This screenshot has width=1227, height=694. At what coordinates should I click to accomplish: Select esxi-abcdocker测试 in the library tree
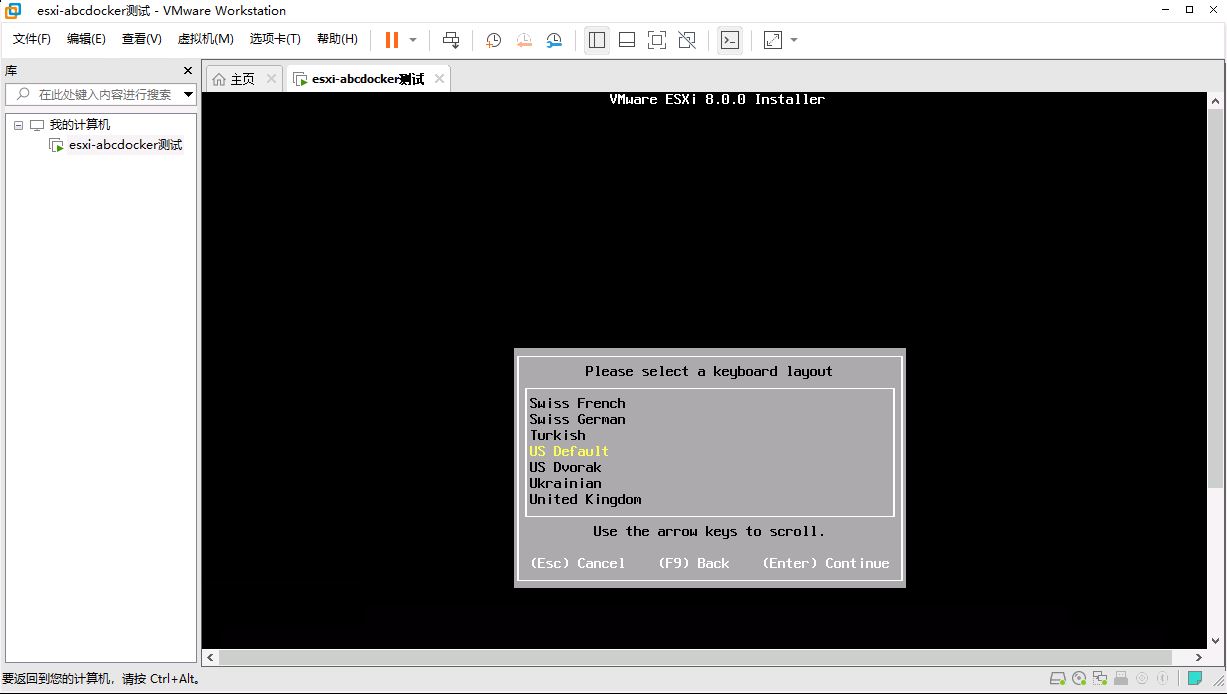125,145
